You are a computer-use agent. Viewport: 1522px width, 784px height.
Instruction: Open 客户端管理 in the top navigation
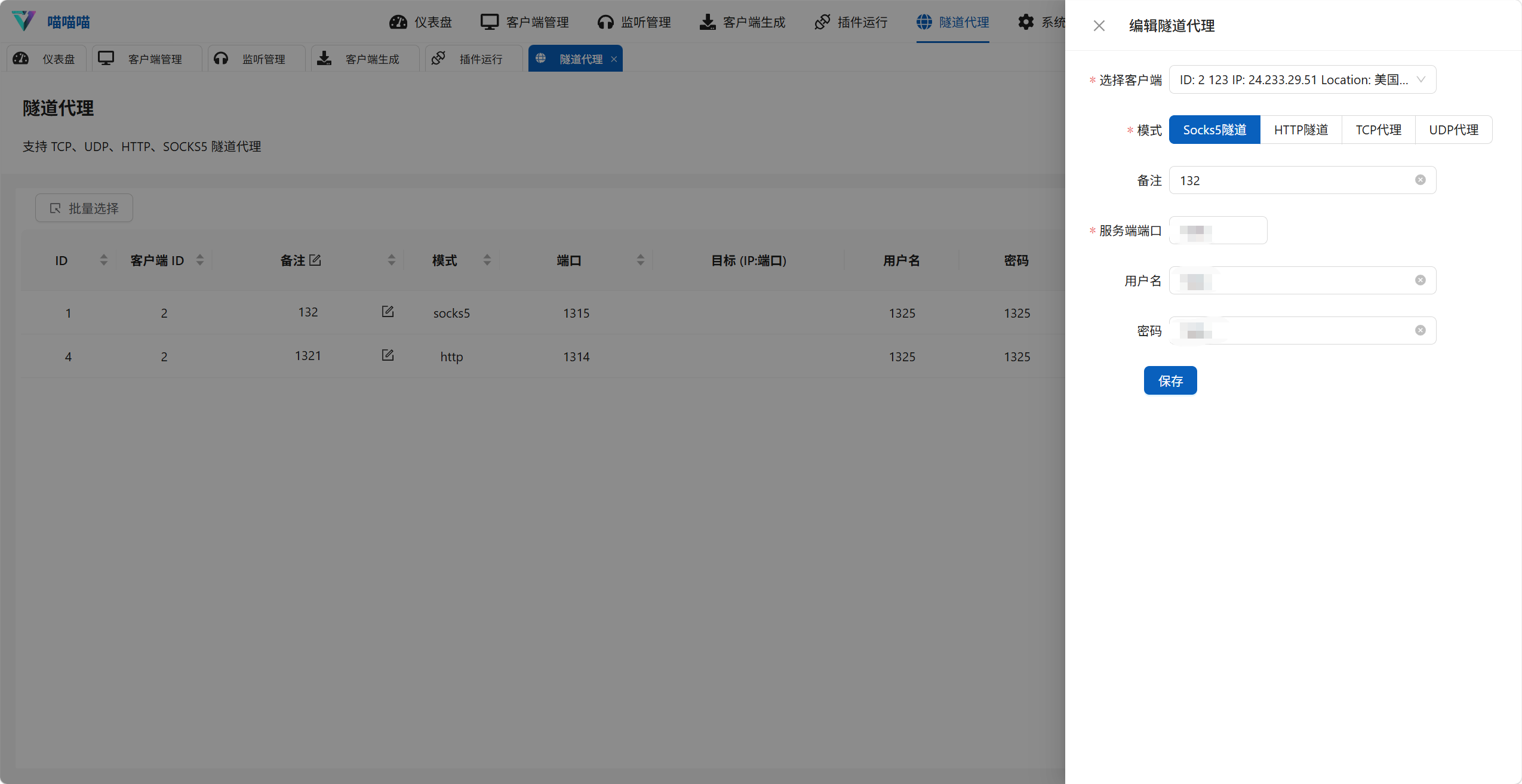(x=524, y=22)
